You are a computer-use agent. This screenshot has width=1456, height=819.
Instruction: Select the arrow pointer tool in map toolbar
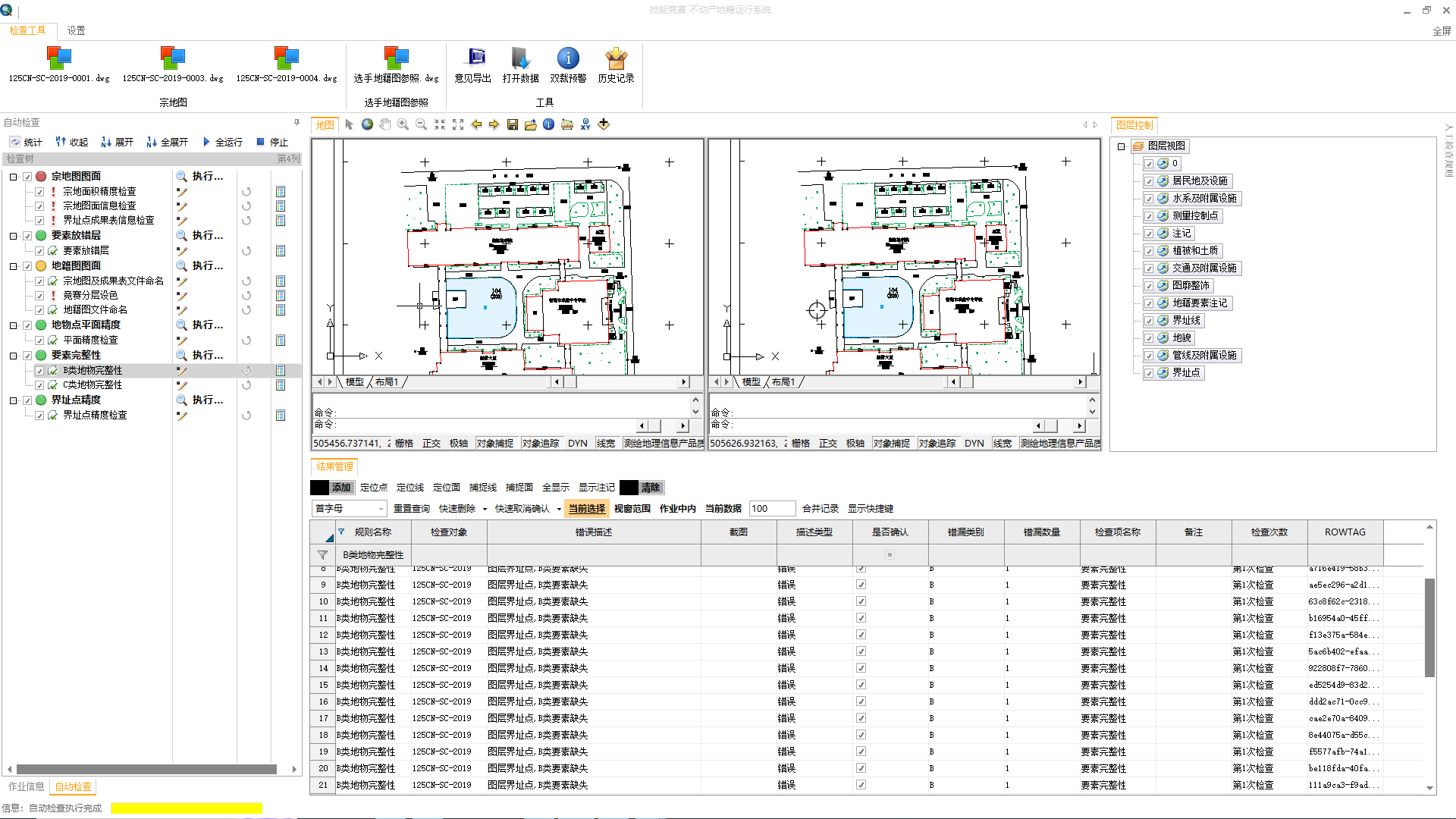(x=349, y=125)
